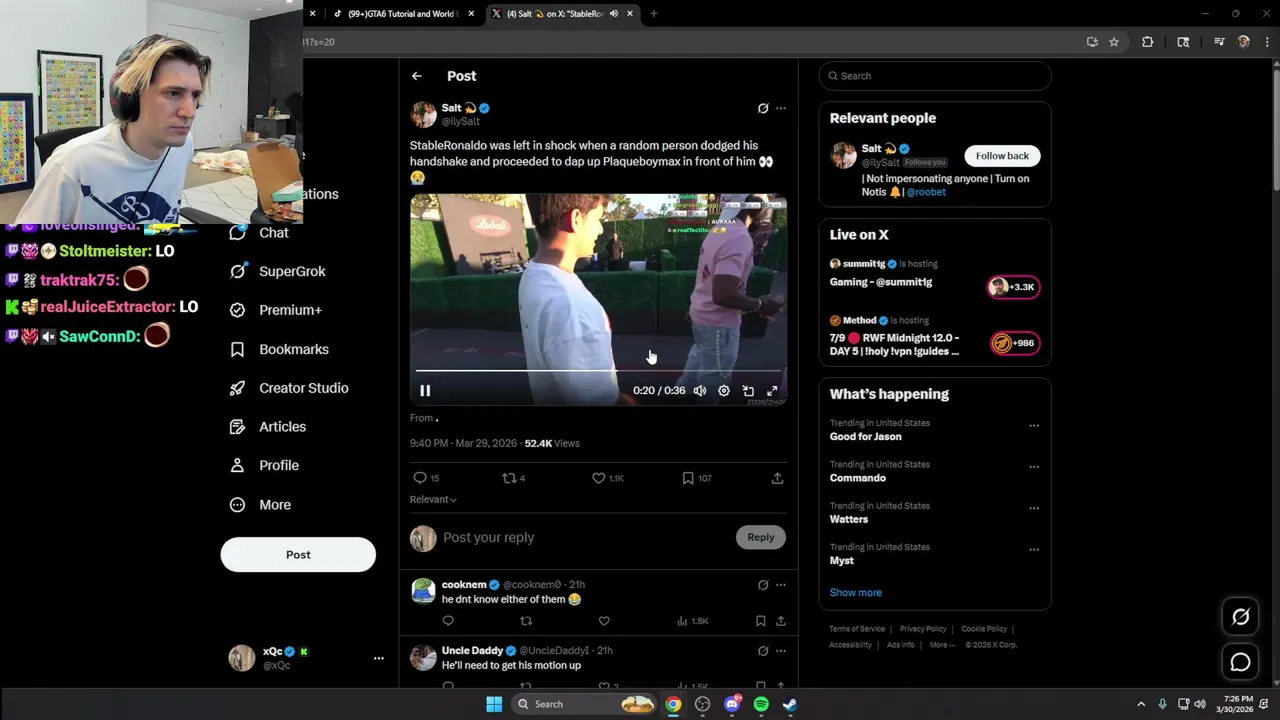The height and width of the screenshot is (720, 1280).
Task: Pause the video playback
Action: click(425, 391)
